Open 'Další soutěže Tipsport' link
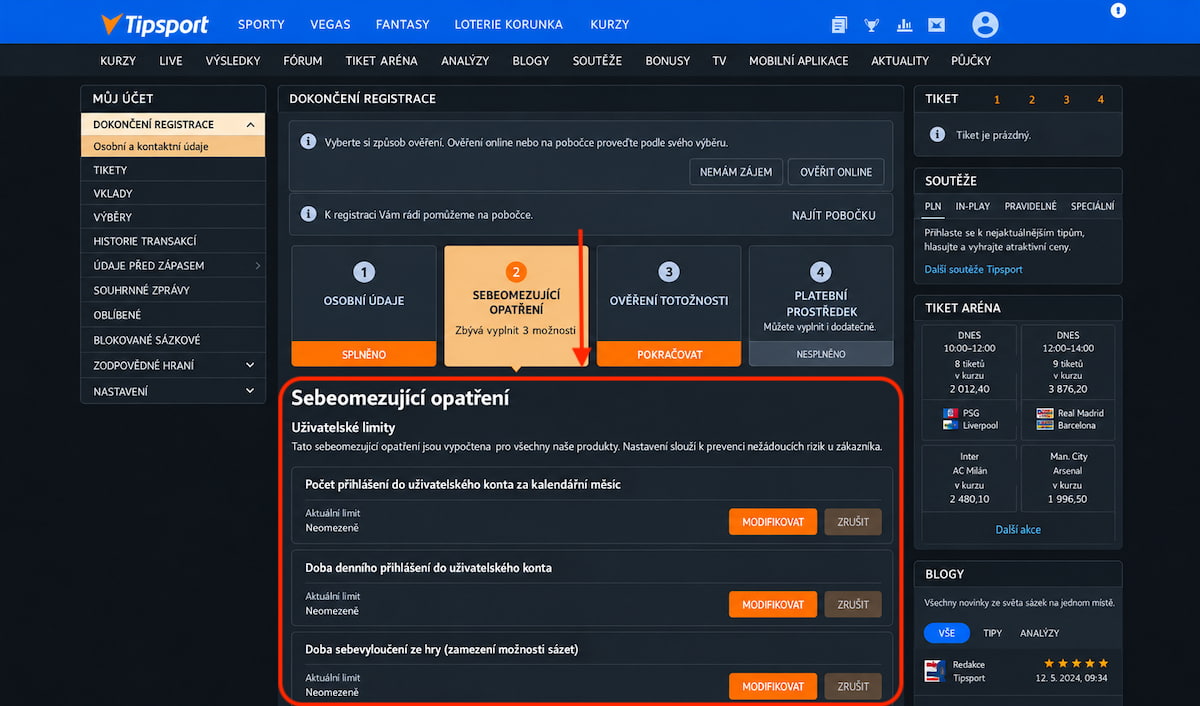1200x706 pixels. click(973, 269)
